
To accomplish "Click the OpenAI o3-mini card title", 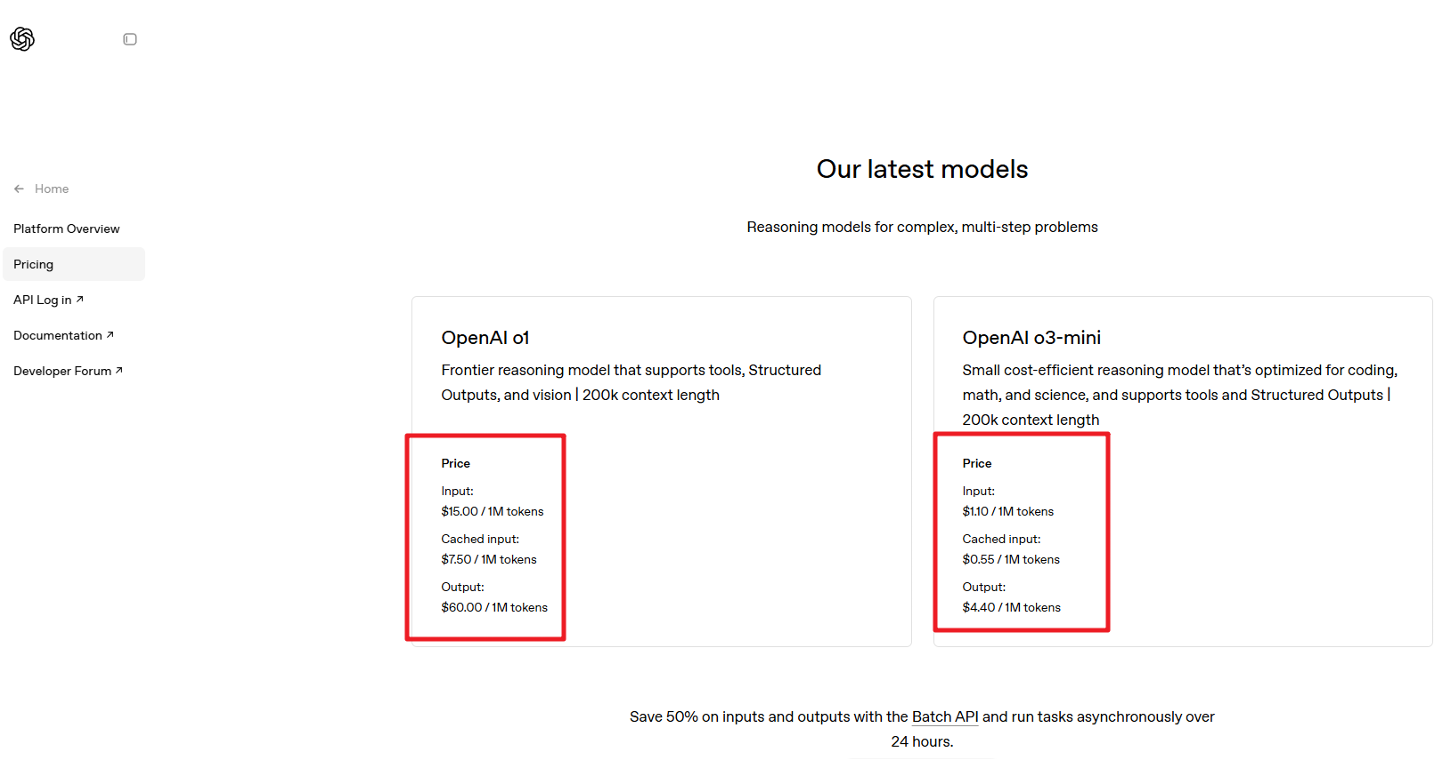I will 1031,338.
